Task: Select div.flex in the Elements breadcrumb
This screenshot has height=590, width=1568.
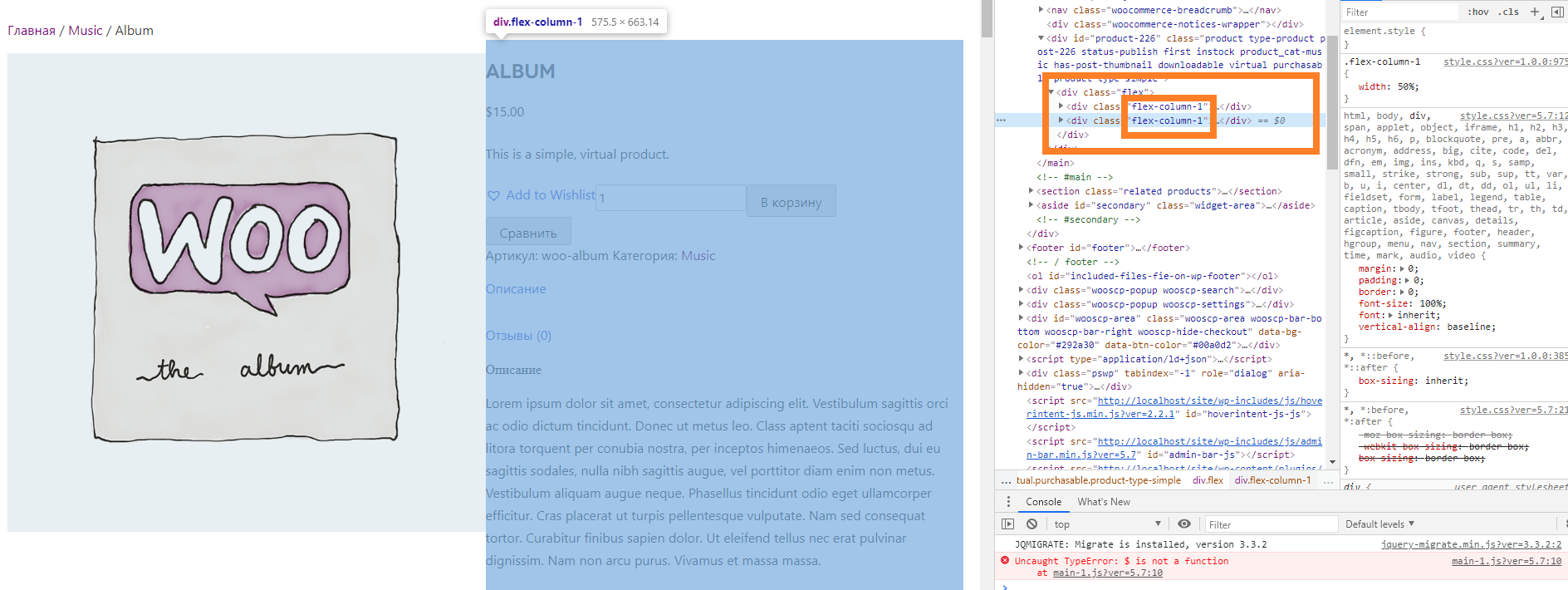Action: [1208, 480]
